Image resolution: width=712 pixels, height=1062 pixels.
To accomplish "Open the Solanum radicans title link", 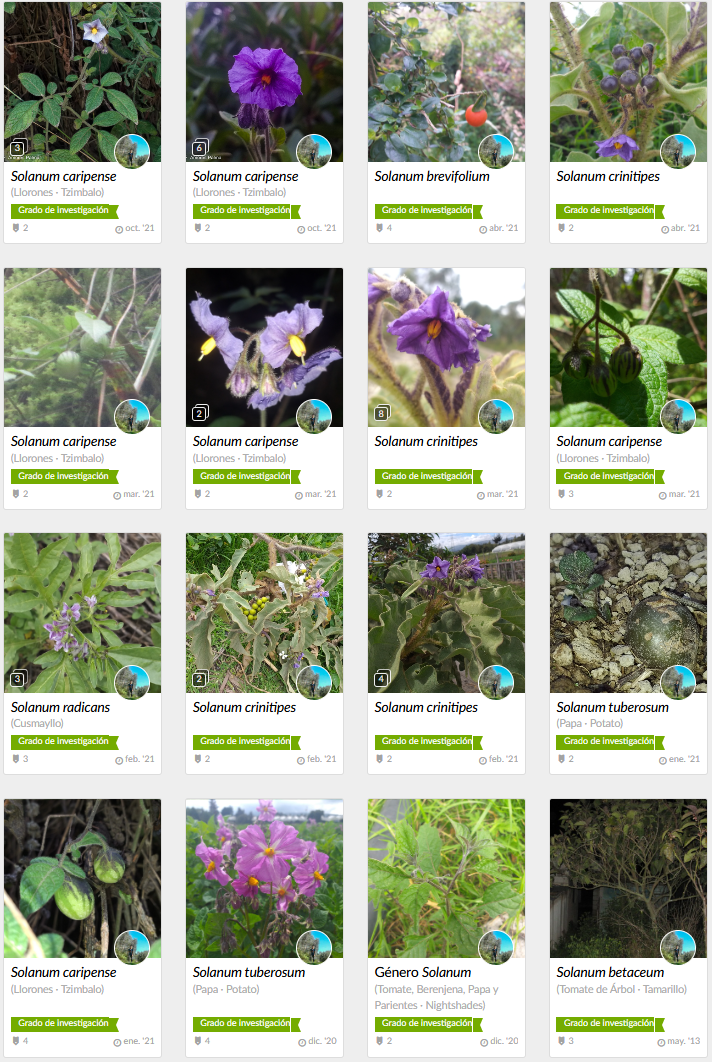I will pos(60,707).
